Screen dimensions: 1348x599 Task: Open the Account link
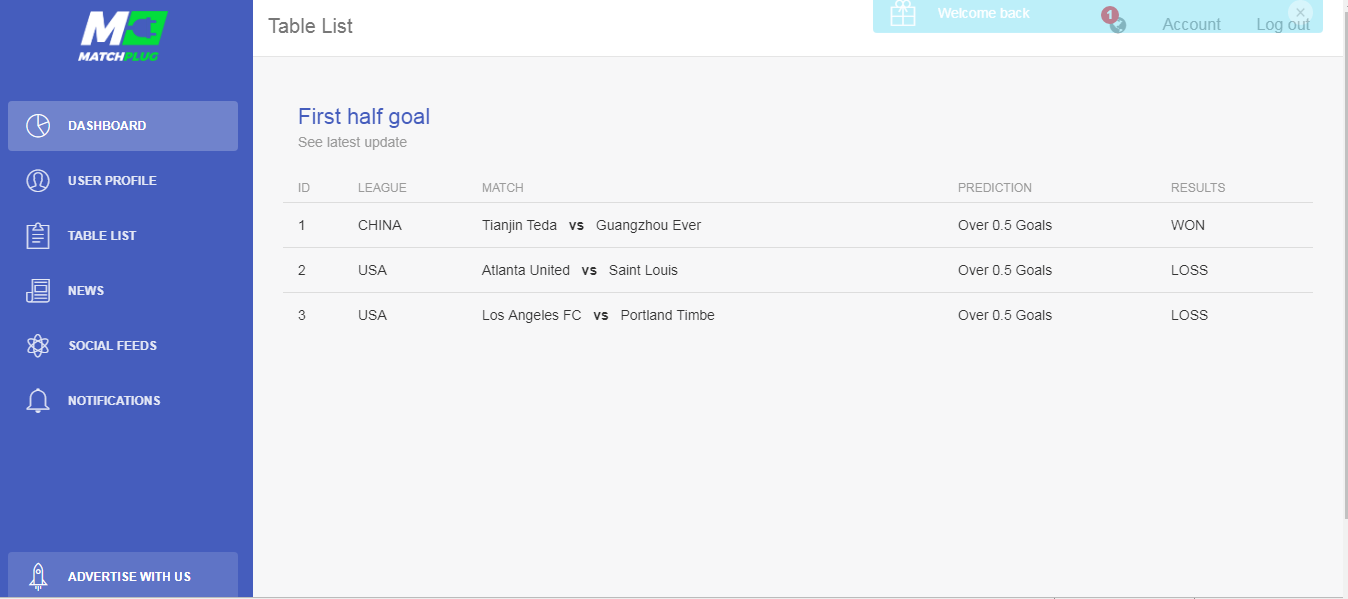click(1191, 24)
